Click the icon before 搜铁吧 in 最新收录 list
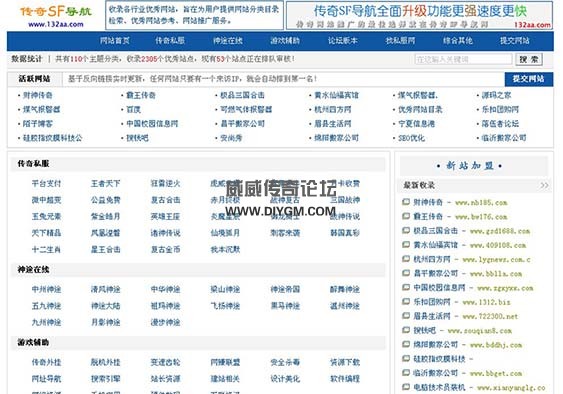The width and height of the screenshot is (563, 394). click(x=406, y=330)
